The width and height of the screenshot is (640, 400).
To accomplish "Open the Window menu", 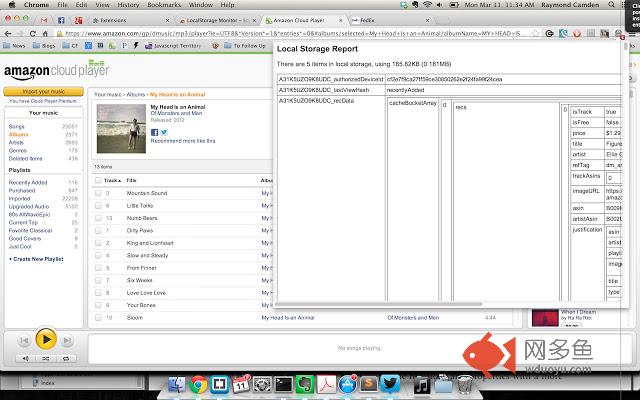I will [x=200, y=5].
